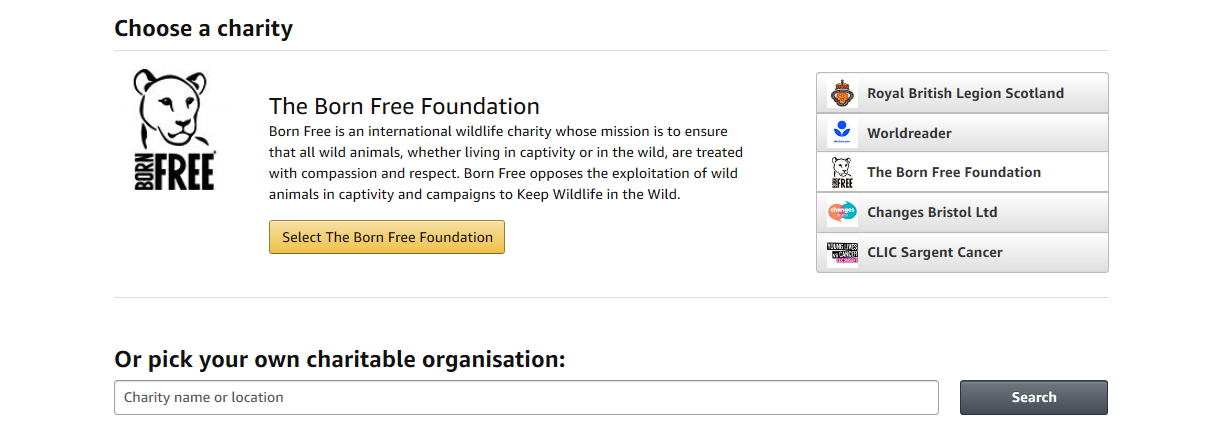
Task: Click the Worldreader logo icon
Action: click(842, 133)
